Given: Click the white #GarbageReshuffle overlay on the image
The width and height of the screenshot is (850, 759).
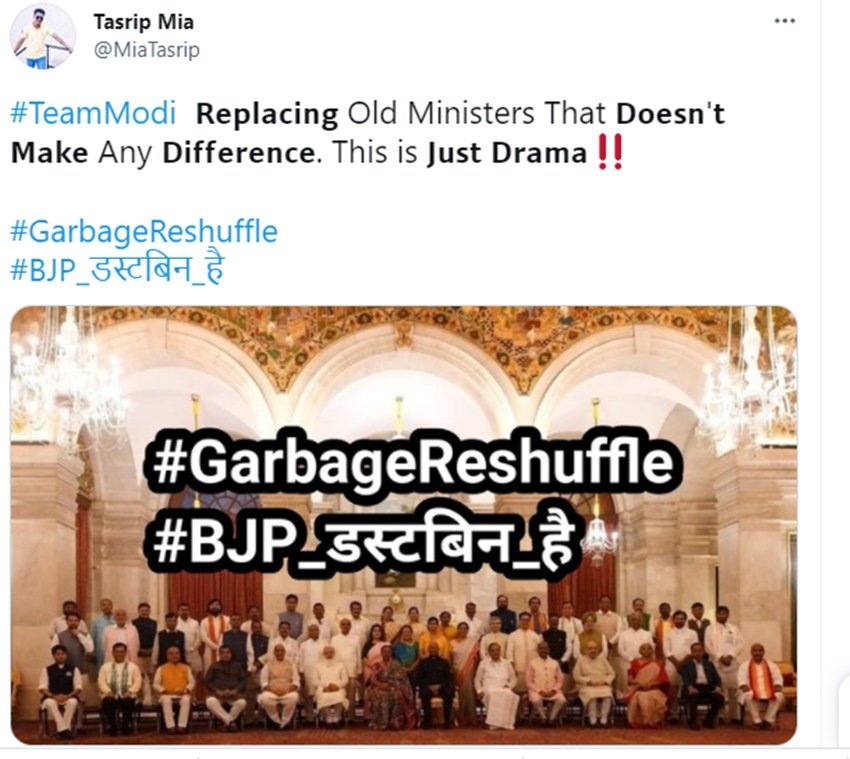Looking at the screenshot, I should (410, 462).
